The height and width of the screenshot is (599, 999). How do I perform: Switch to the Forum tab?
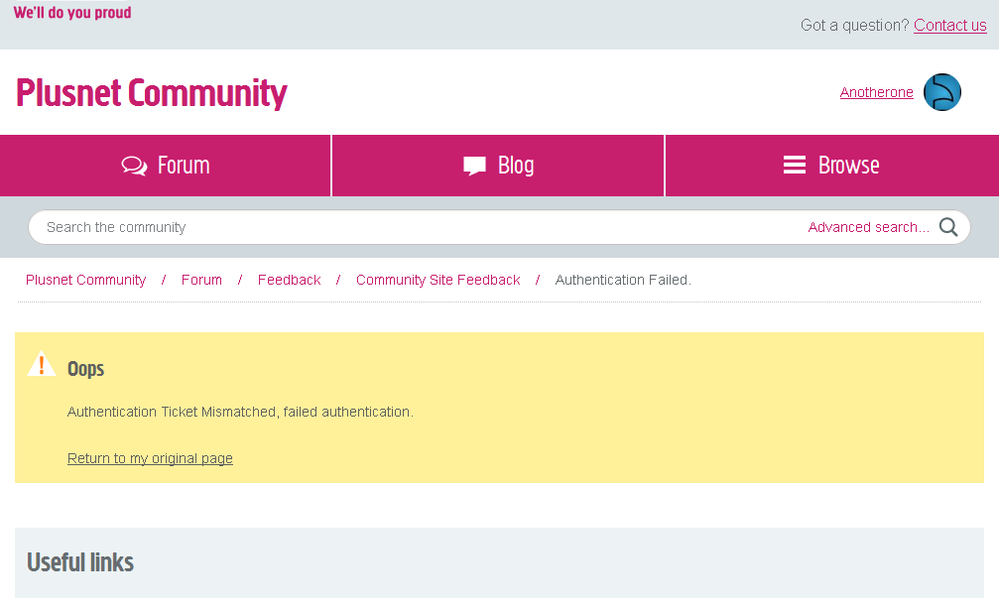tap(165, 165)
